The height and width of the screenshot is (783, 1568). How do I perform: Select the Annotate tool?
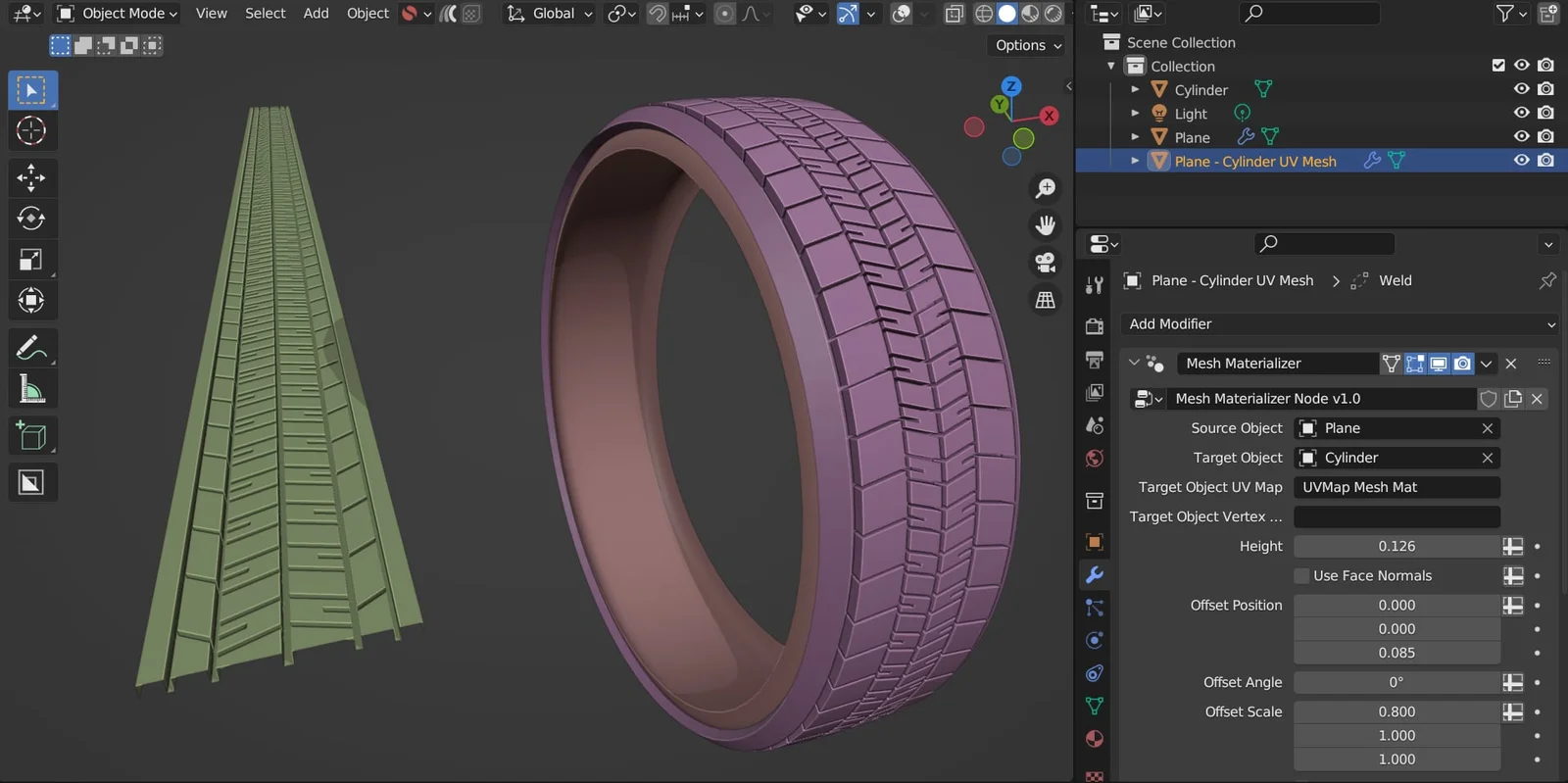tap(32, 347)
